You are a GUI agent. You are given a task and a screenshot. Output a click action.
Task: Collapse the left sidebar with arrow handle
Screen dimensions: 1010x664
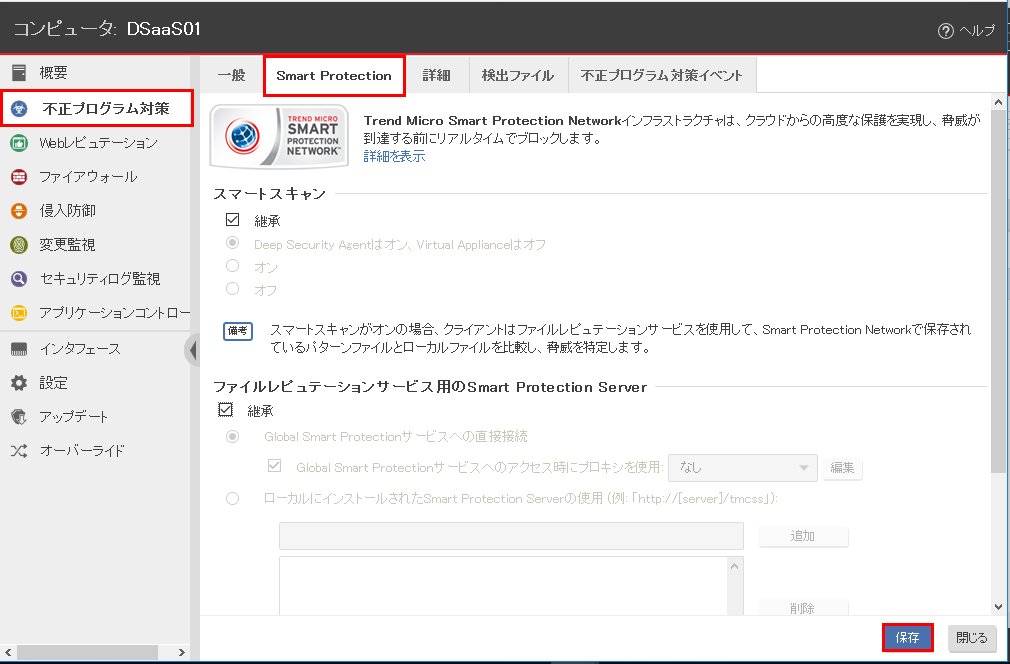pyautogui.click(x=191, y=350)
